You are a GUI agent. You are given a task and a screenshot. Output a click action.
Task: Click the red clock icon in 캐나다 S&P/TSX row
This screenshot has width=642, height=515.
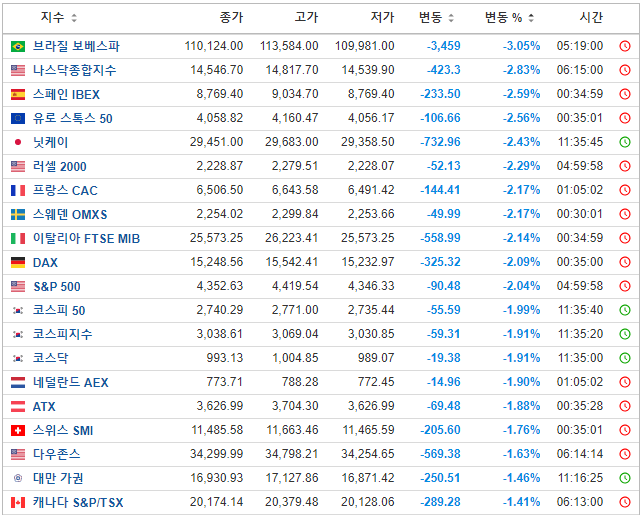(x=625, y=502)
